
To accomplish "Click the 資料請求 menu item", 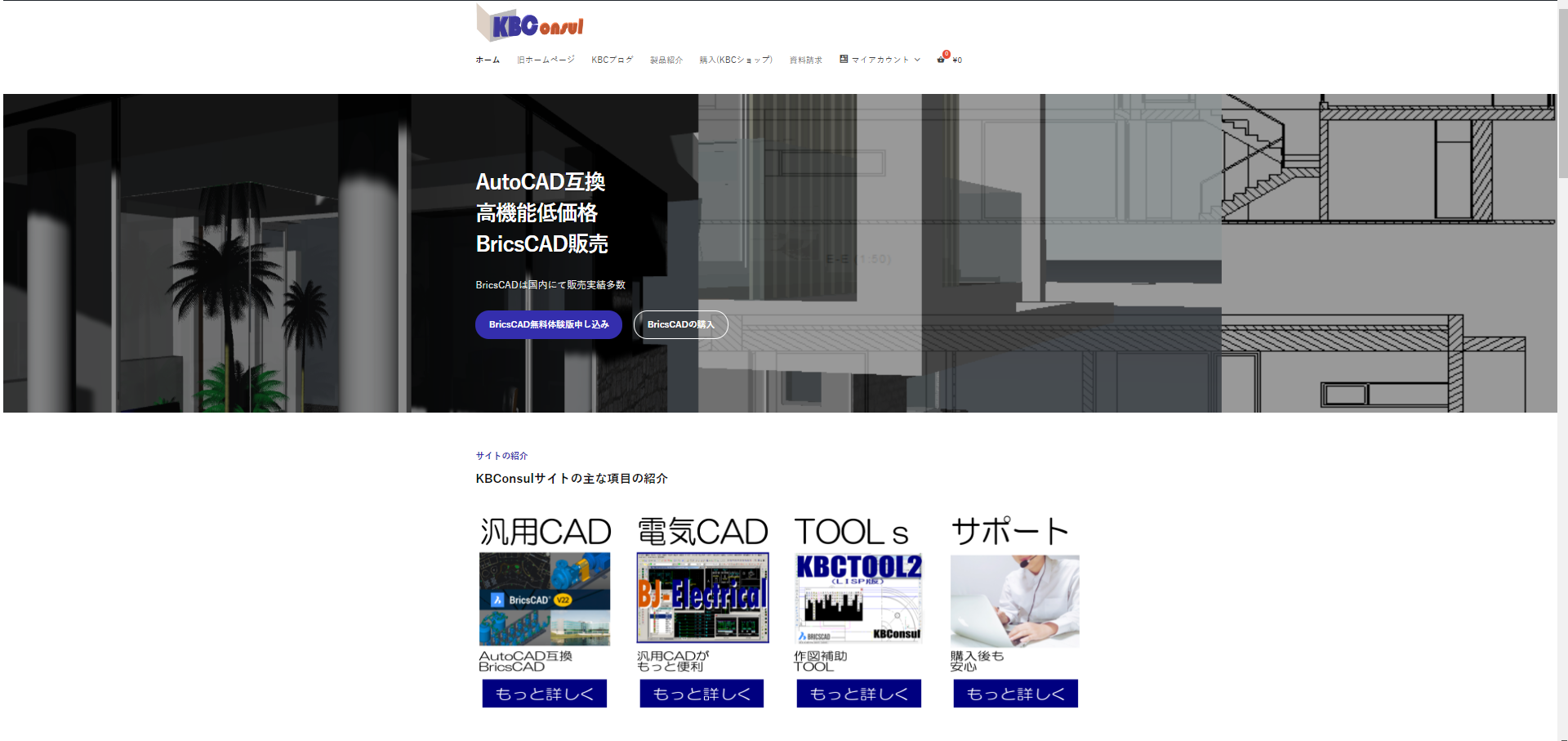I will (805, 60).
